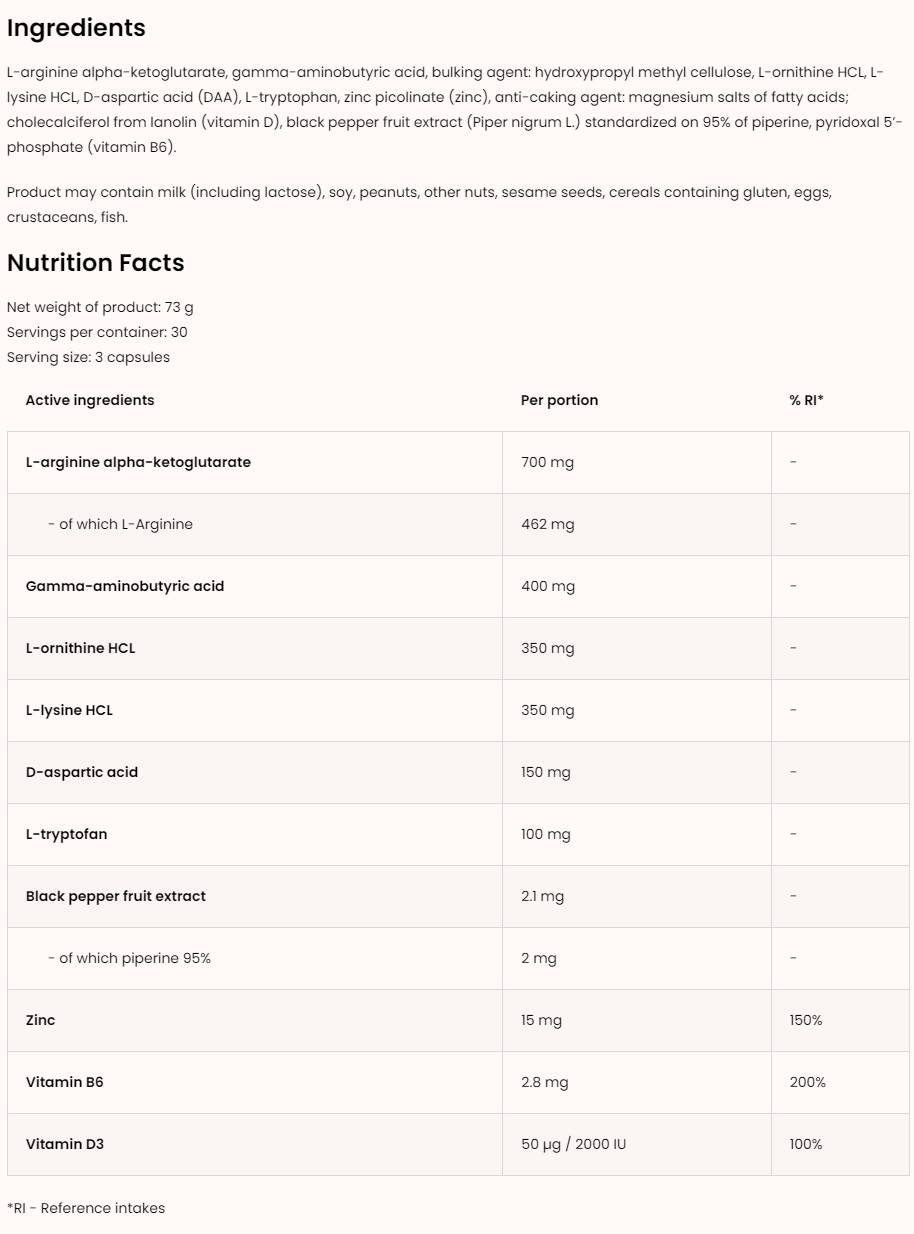Click the Ingredients heading
The width and height of the screenshot is (914, 1234).
click(x=76, y=28)
